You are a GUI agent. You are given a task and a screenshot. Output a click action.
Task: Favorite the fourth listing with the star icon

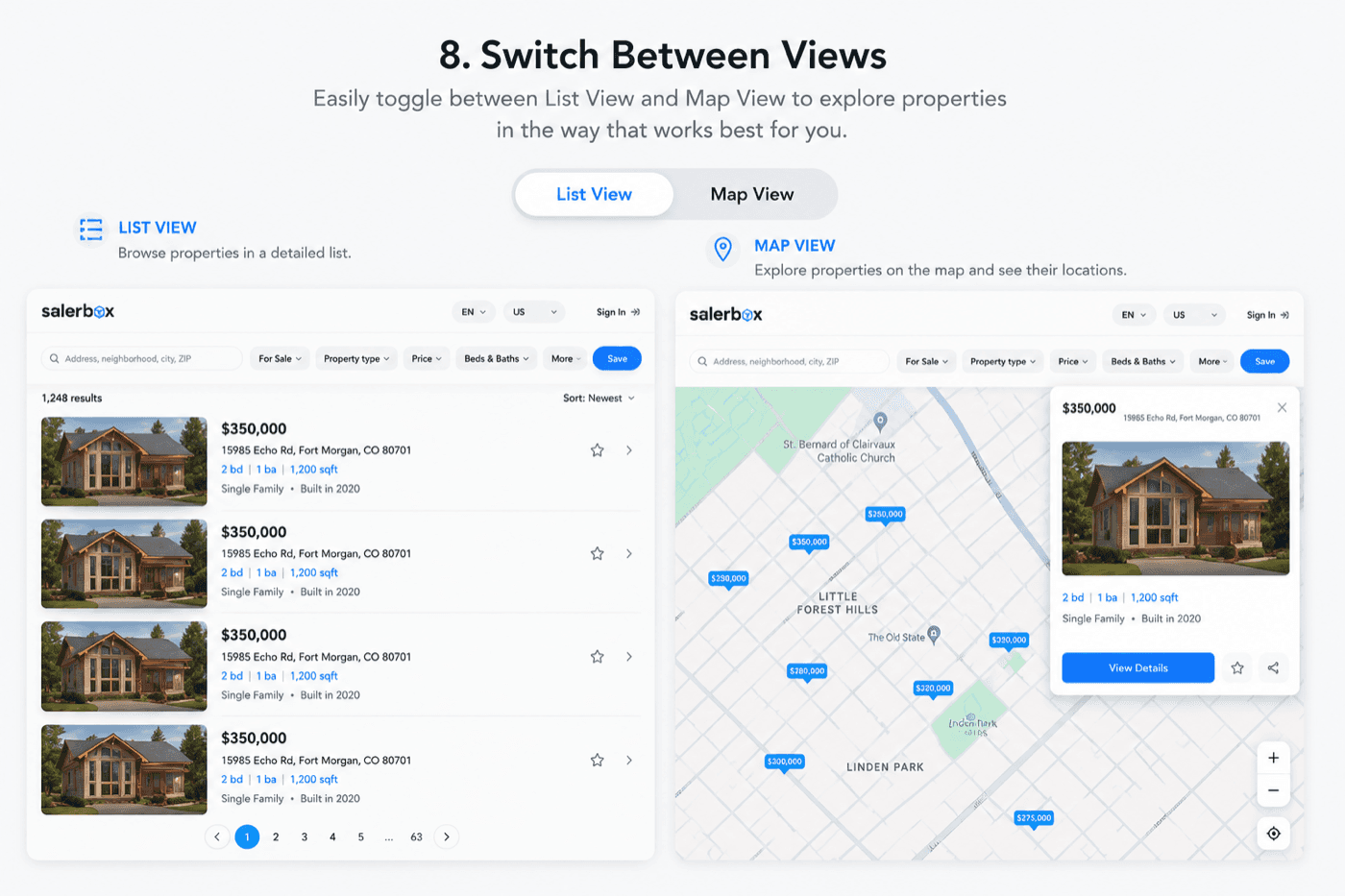[x=597, y=761]
